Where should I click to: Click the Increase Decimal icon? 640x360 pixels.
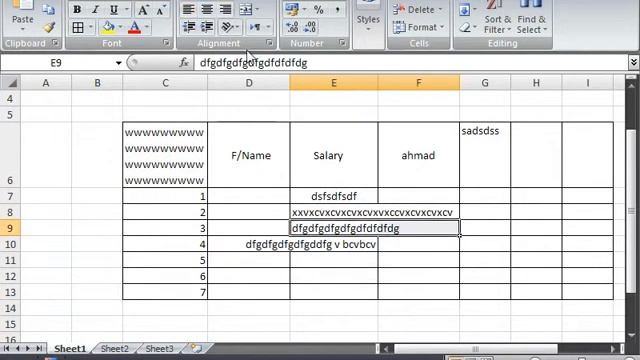click(x=292, y=27)
